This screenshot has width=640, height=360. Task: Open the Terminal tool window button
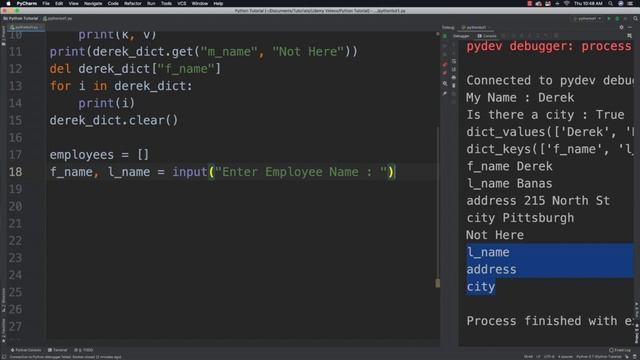(x=58, y=350)
